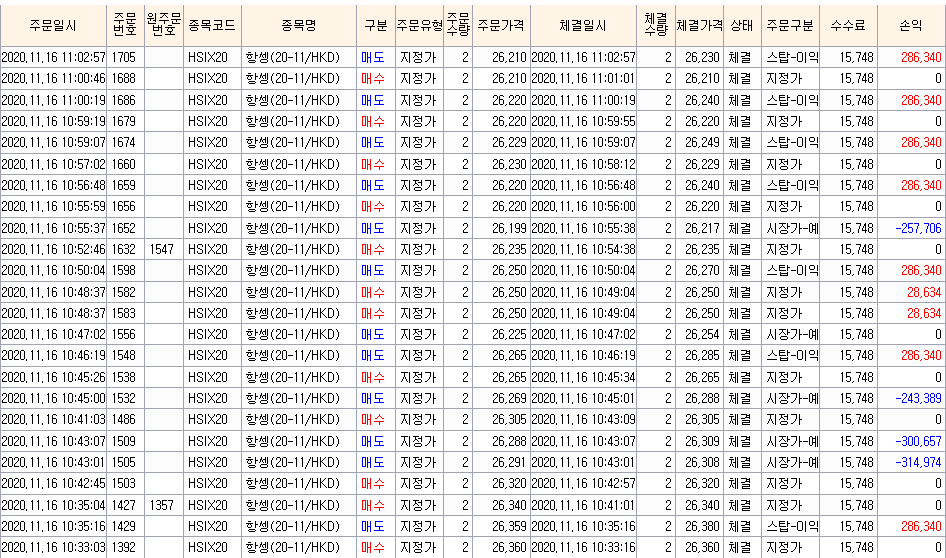Screen dimensions: 946x558
Task: Sort by the 주문일시 column header
Action: pyautogui.click(x=54, y=25)
